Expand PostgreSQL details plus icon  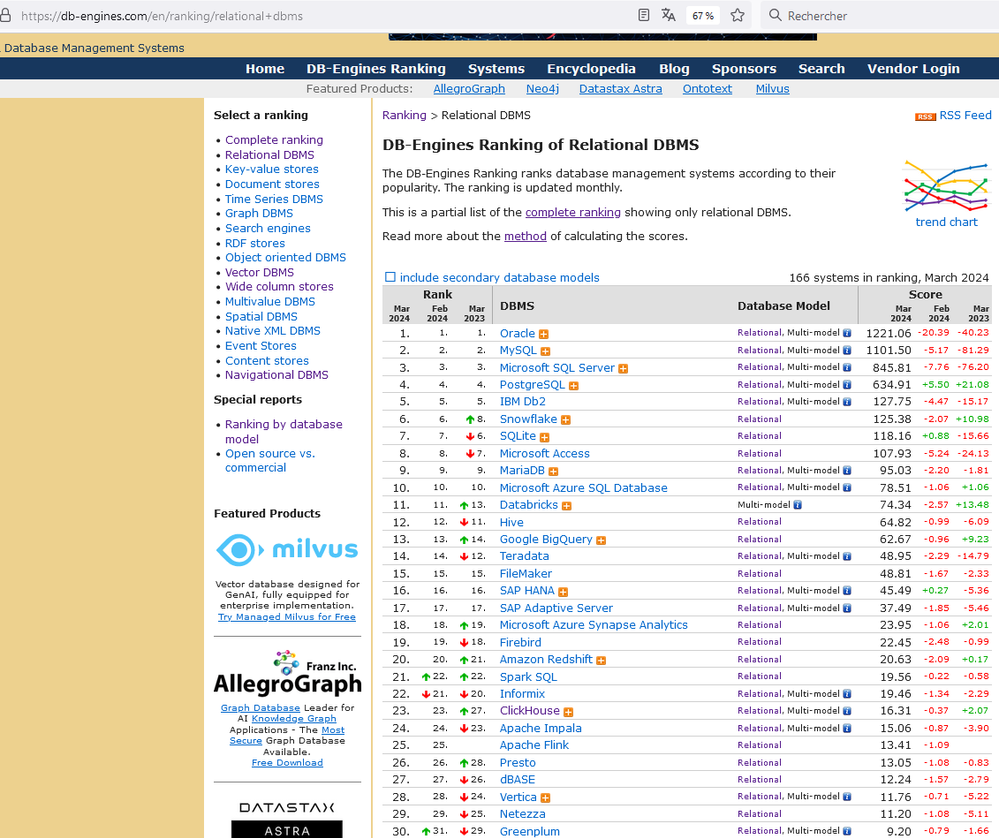(573, 386)
